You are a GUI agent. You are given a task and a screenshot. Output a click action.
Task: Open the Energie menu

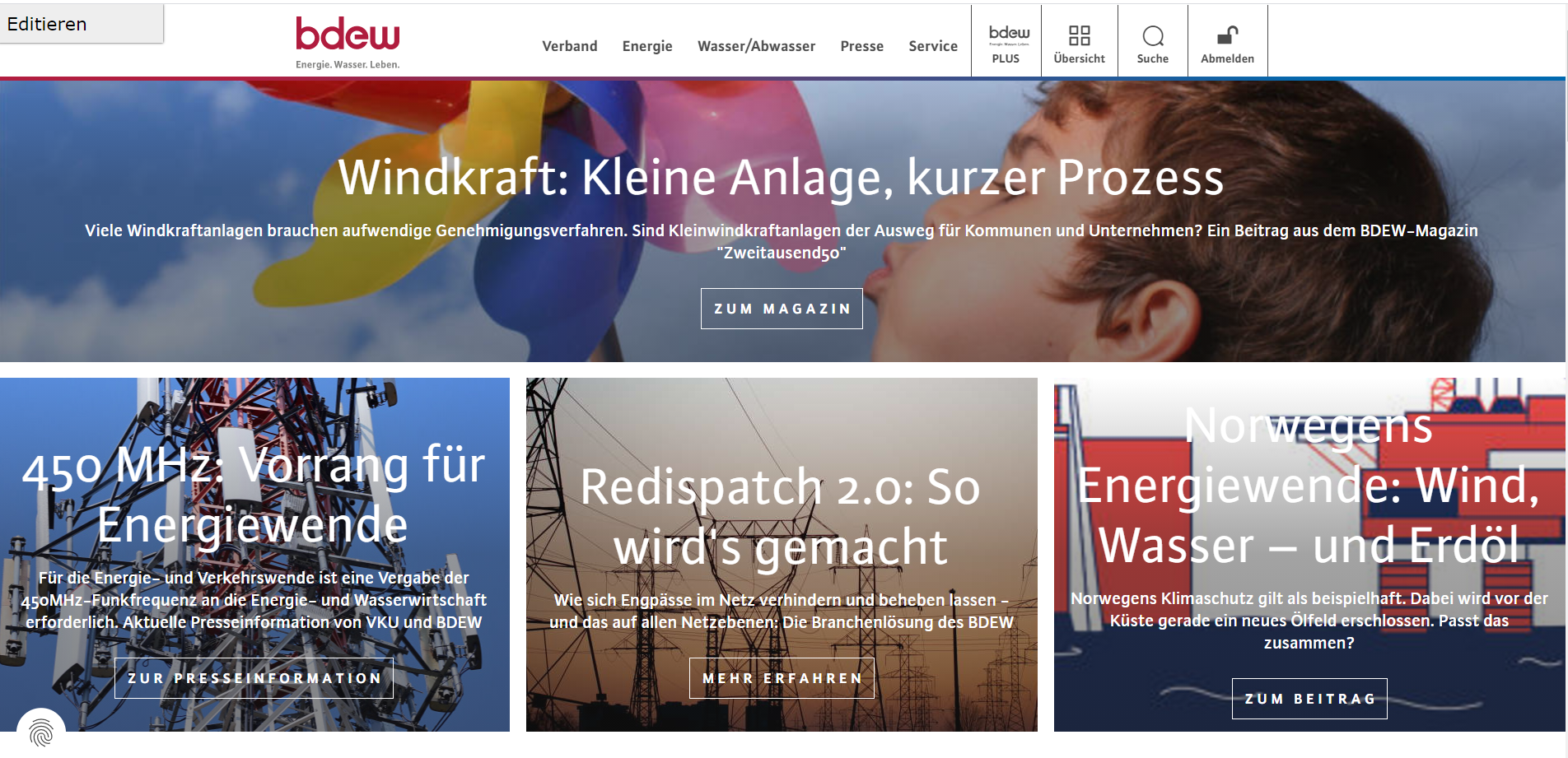coord(647,46)
